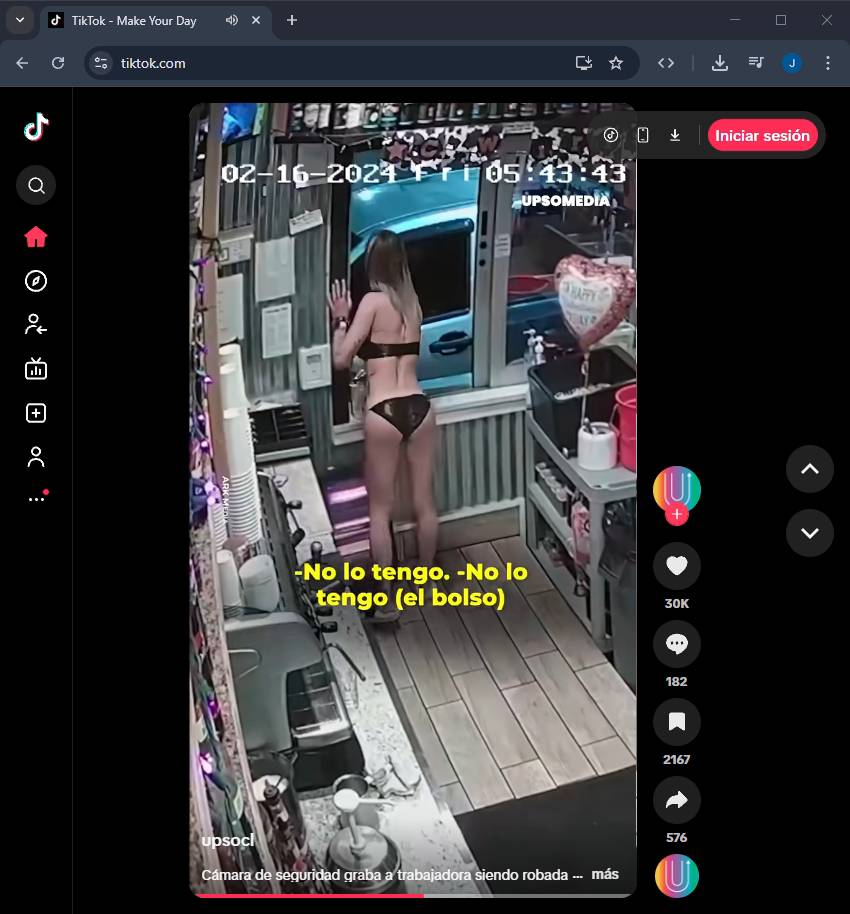Open the Following icon in sidebar
Screen dimensions: 850x914
(x=36, y=324)
